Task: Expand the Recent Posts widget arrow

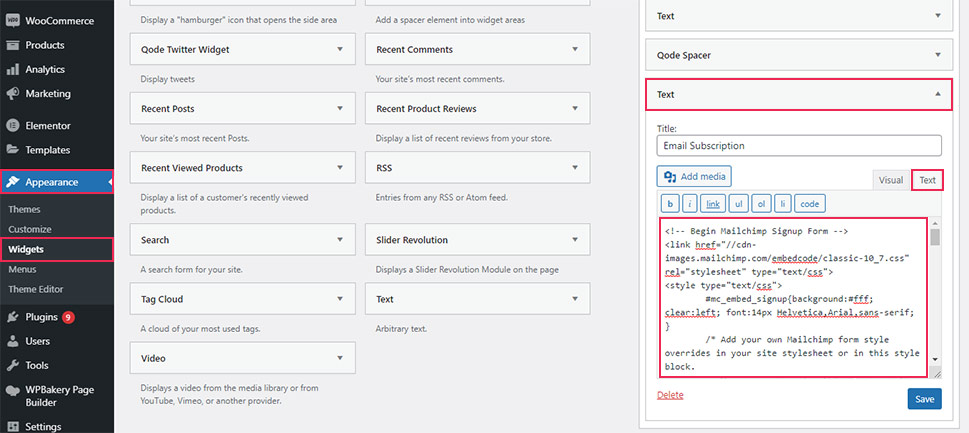Action: [340, 108]
